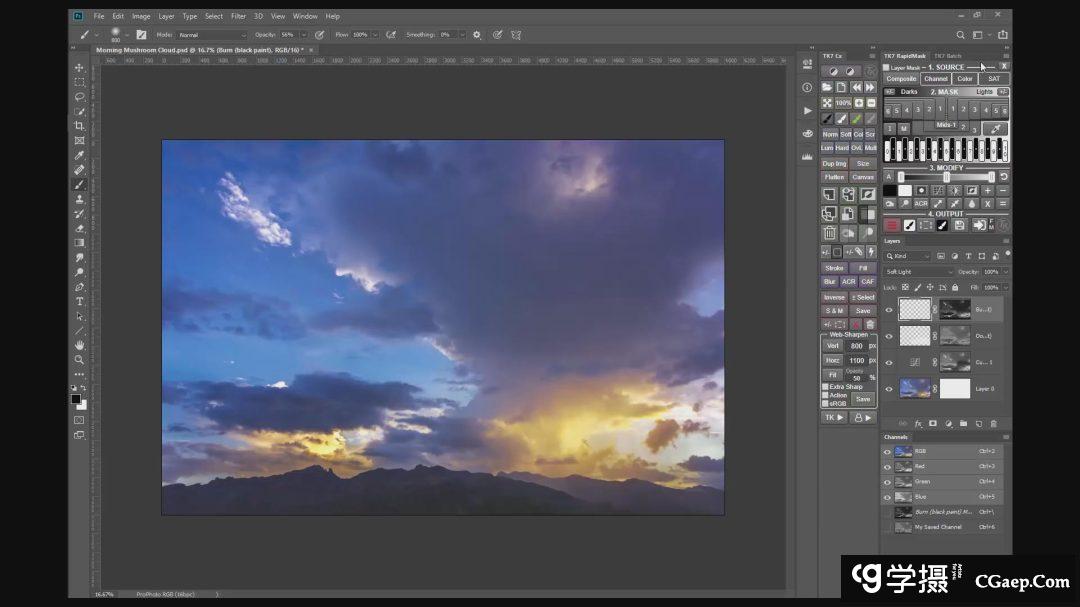Hide the Layer 0 layer
1080x607 pixels.
click(x=888, y=389)
